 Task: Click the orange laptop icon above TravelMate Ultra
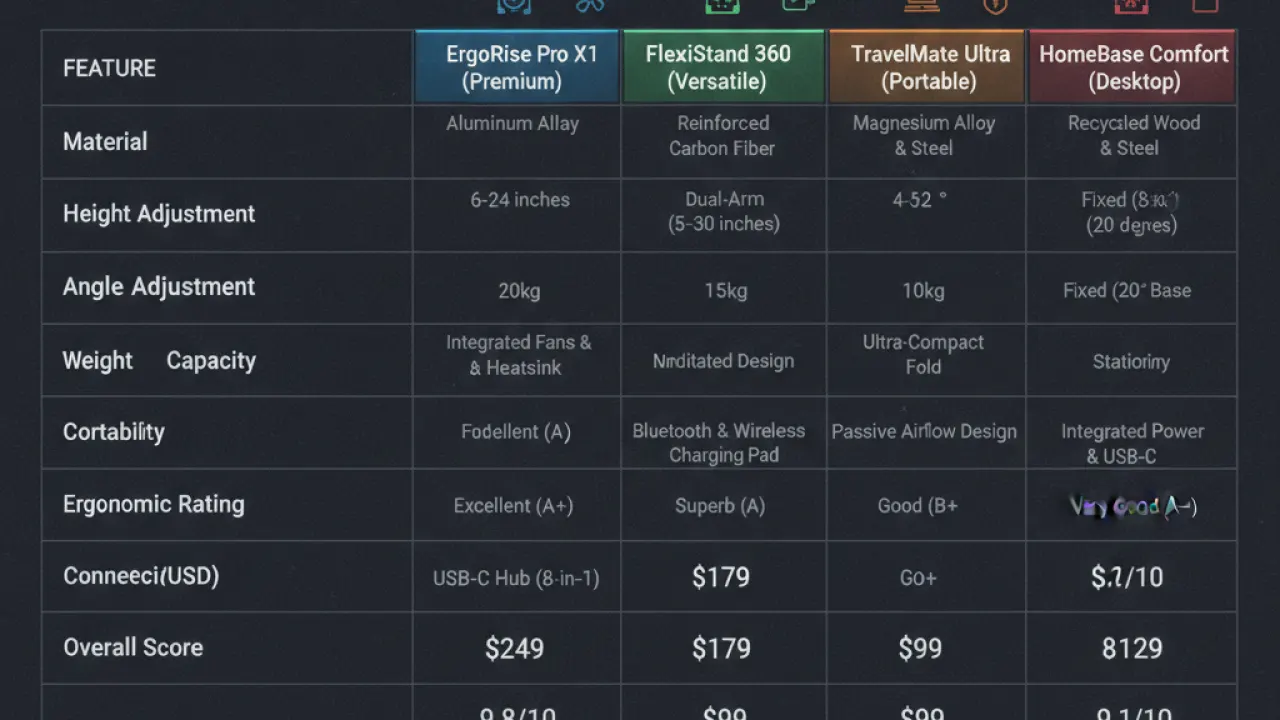tap(922, 5)
